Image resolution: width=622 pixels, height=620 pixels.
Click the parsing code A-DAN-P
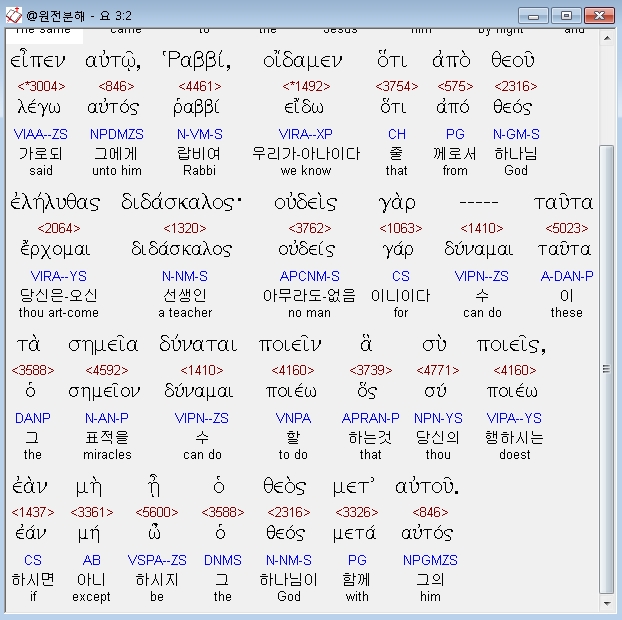pyautogui.click(x=567, y=276)
